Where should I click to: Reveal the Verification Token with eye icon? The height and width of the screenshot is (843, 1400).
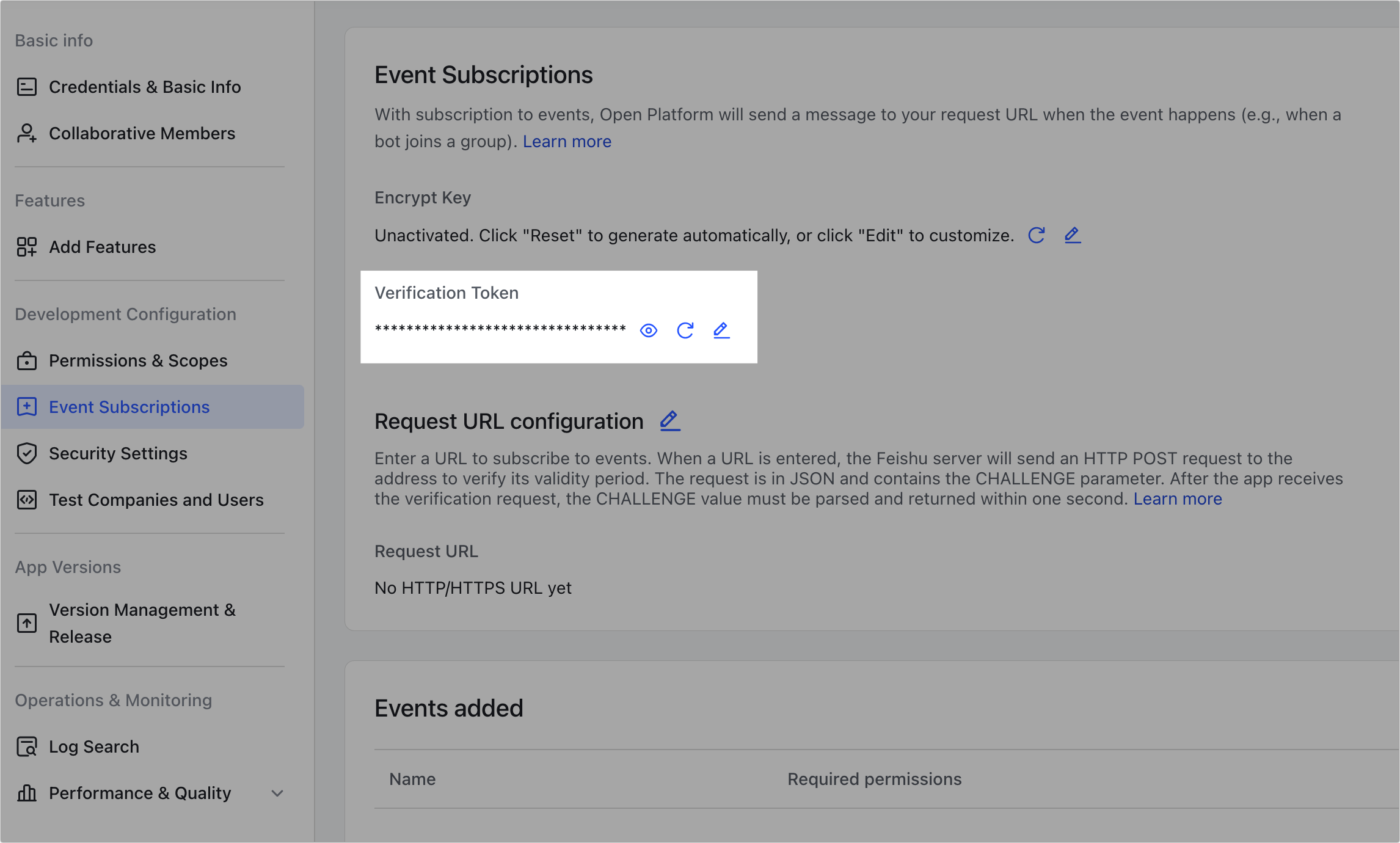(648, 330)
